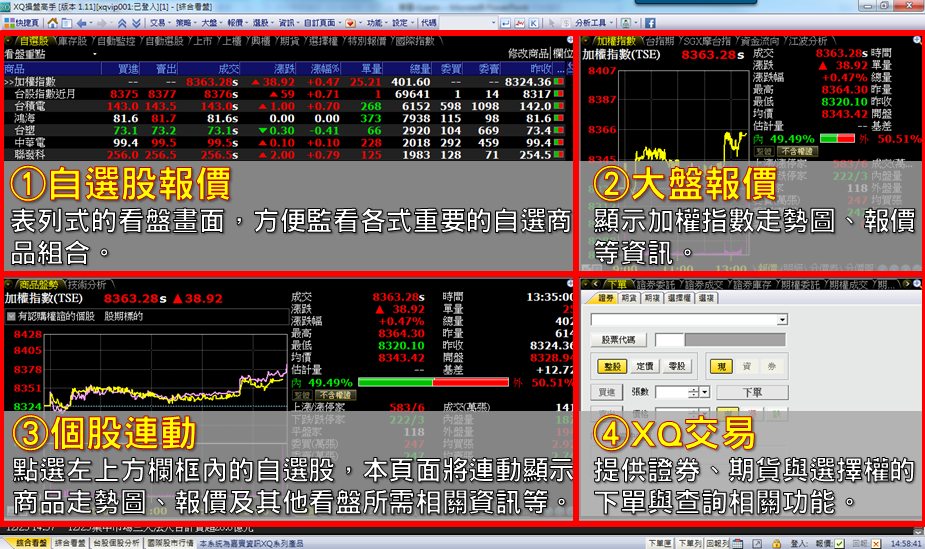The width and height of the screenshot is (925, 549).
Task: Click the 下單匣 button in status bar
Action: [660, 543]
